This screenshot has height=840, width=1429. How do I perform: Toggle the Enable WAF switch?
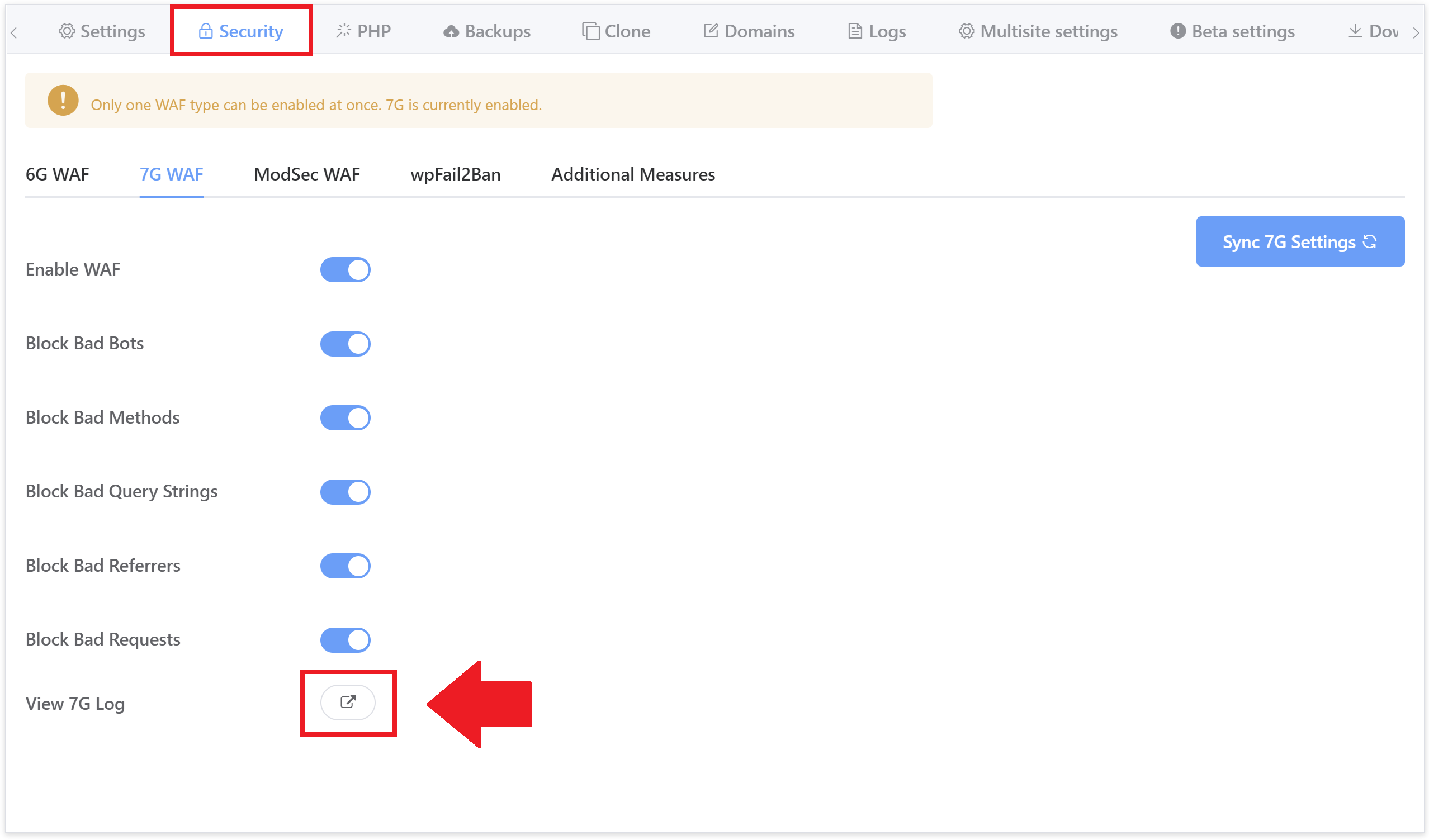pos(346,270)
